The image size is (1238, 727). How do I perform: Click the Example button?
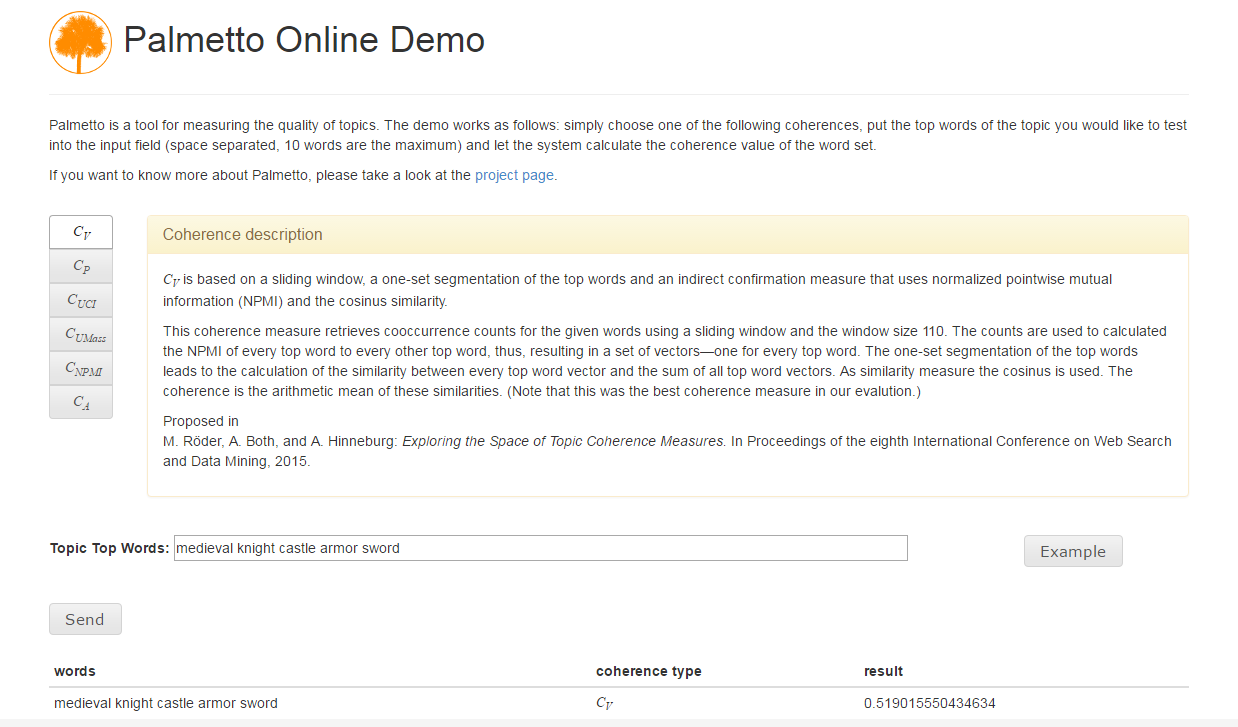coord(1073,551)
